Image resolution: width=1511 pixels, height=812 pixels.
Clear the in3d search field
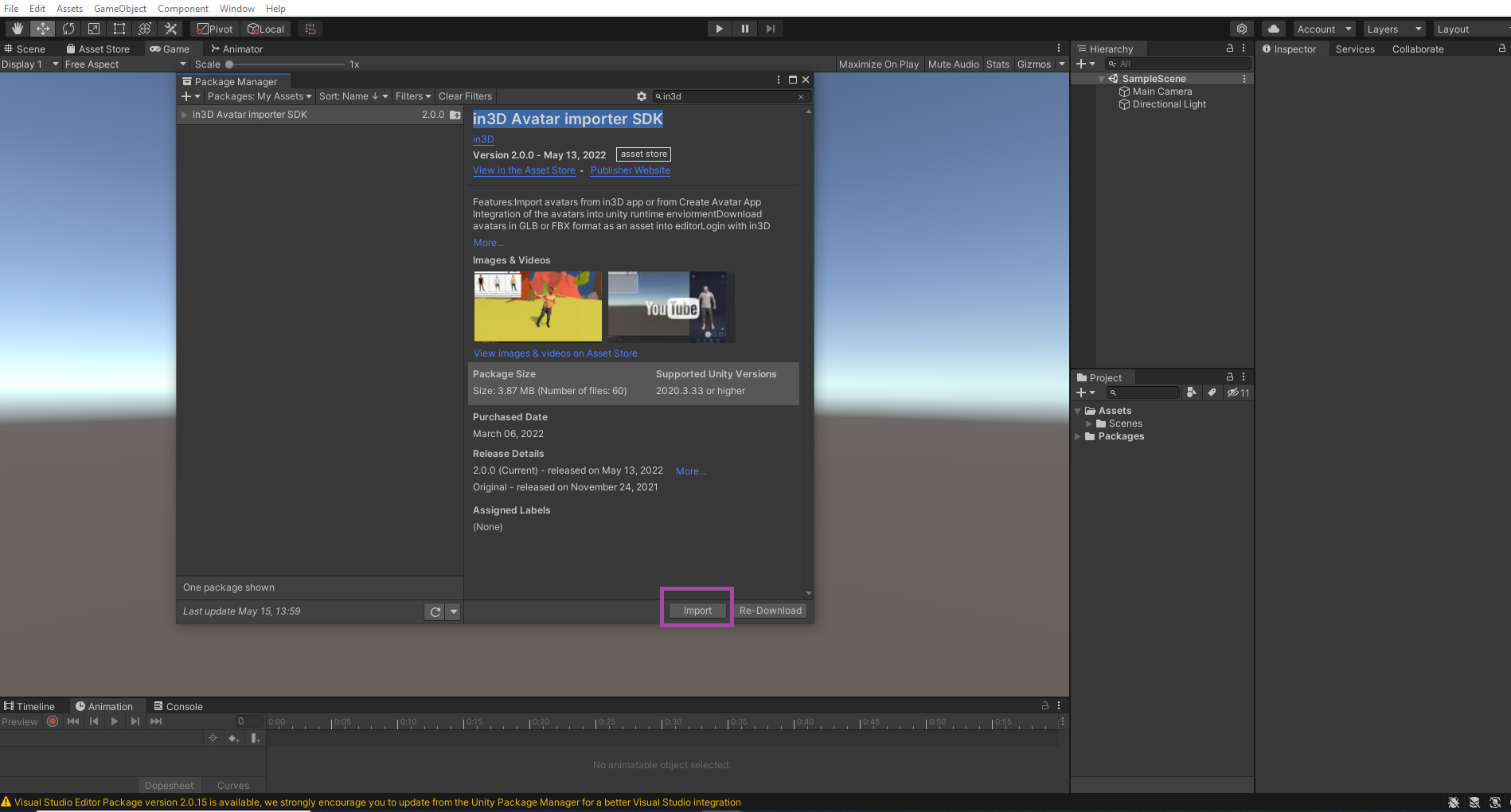pyautogui.click(x=801, y=96)
